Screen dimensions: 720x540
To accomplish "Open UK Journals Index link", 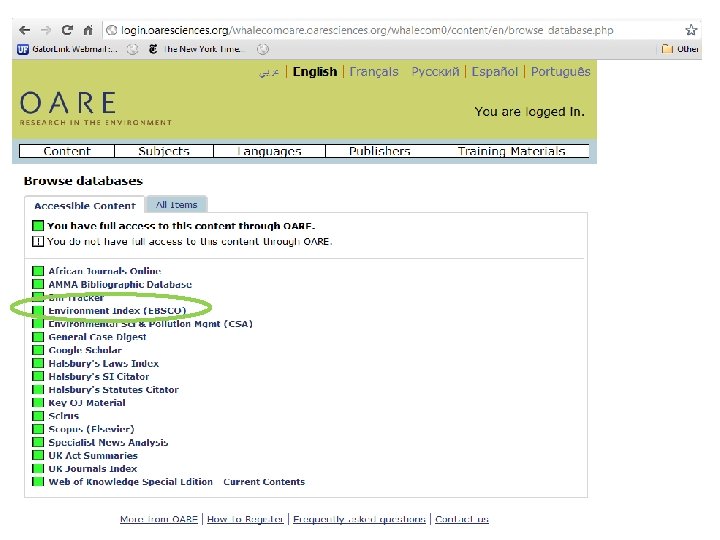I will (x=93, y=469).
